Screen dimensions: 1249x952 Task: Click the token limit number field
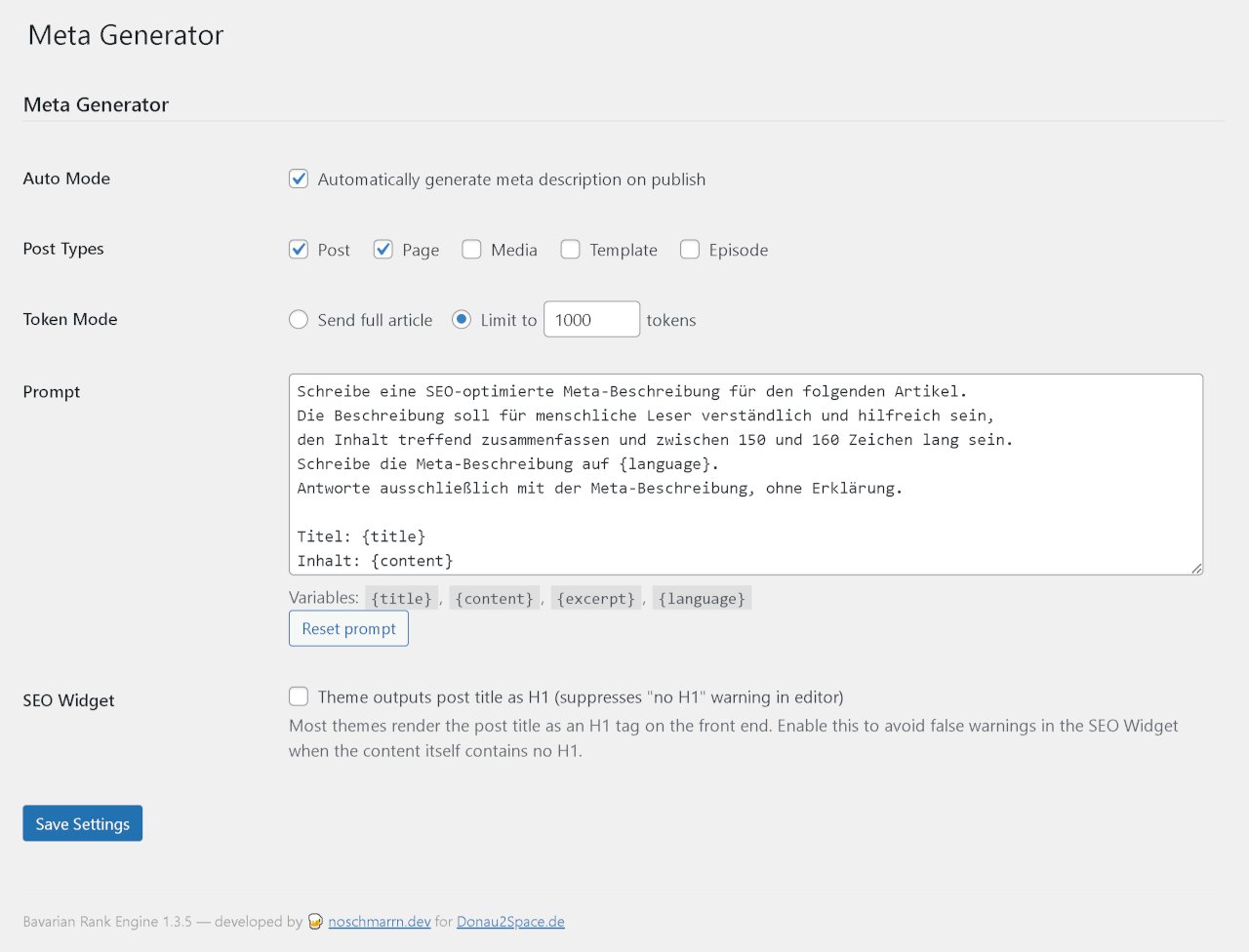pyautogui.click(x=591, y=319)
